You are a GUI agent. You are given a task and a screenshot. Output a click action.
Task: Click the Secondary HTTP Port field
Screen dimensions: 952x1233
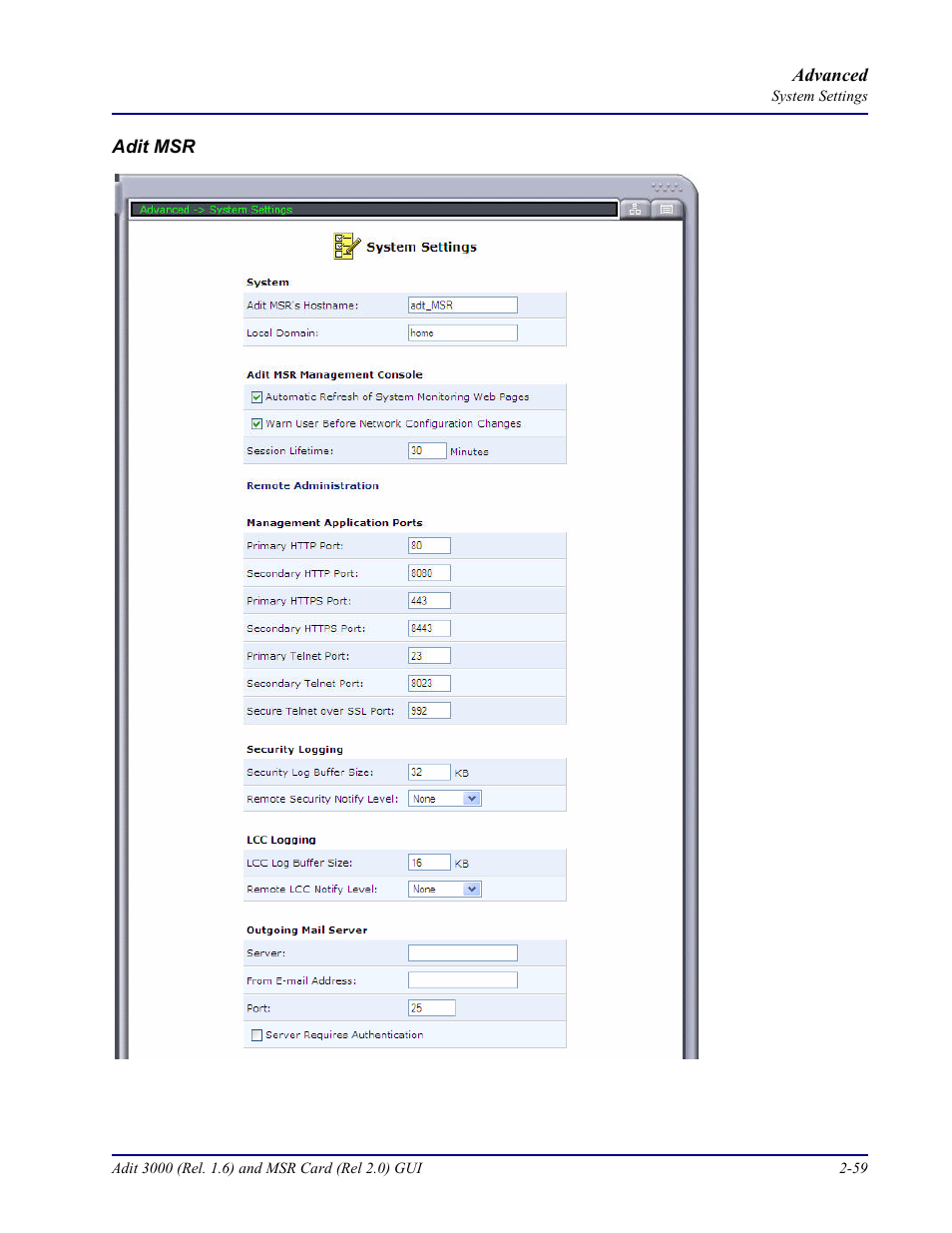[429, 573]
